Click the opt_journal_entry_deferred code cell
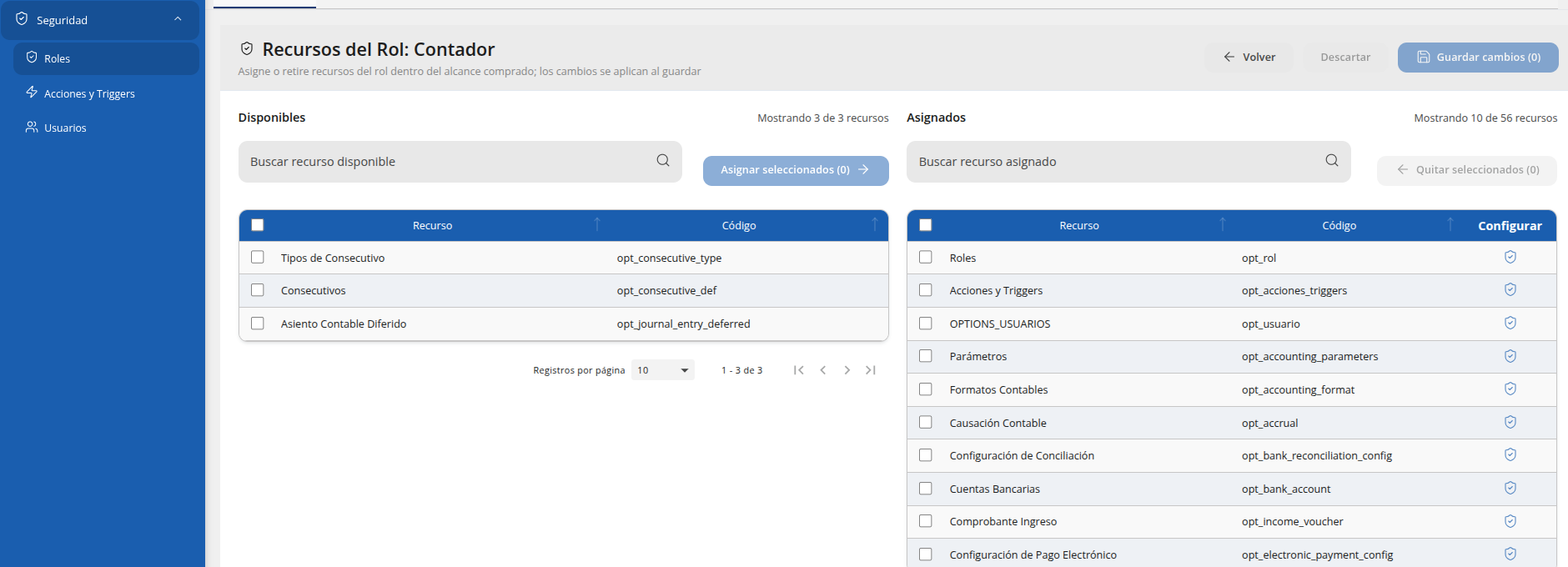Viewport: 1568px width, 567px height. (x=683, y=324)
